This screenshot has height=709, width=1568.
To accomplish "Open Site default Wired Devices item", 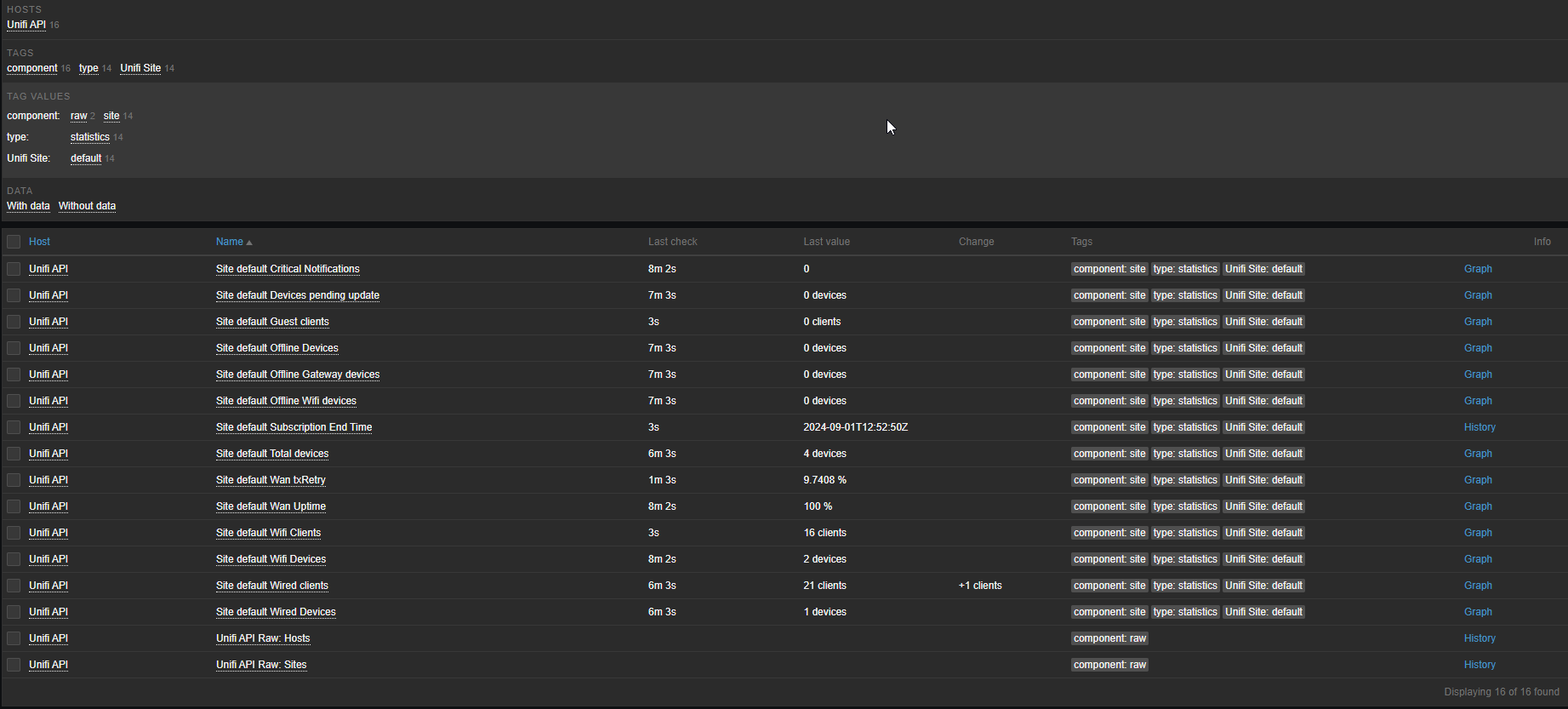I will (x=276, y=612).
